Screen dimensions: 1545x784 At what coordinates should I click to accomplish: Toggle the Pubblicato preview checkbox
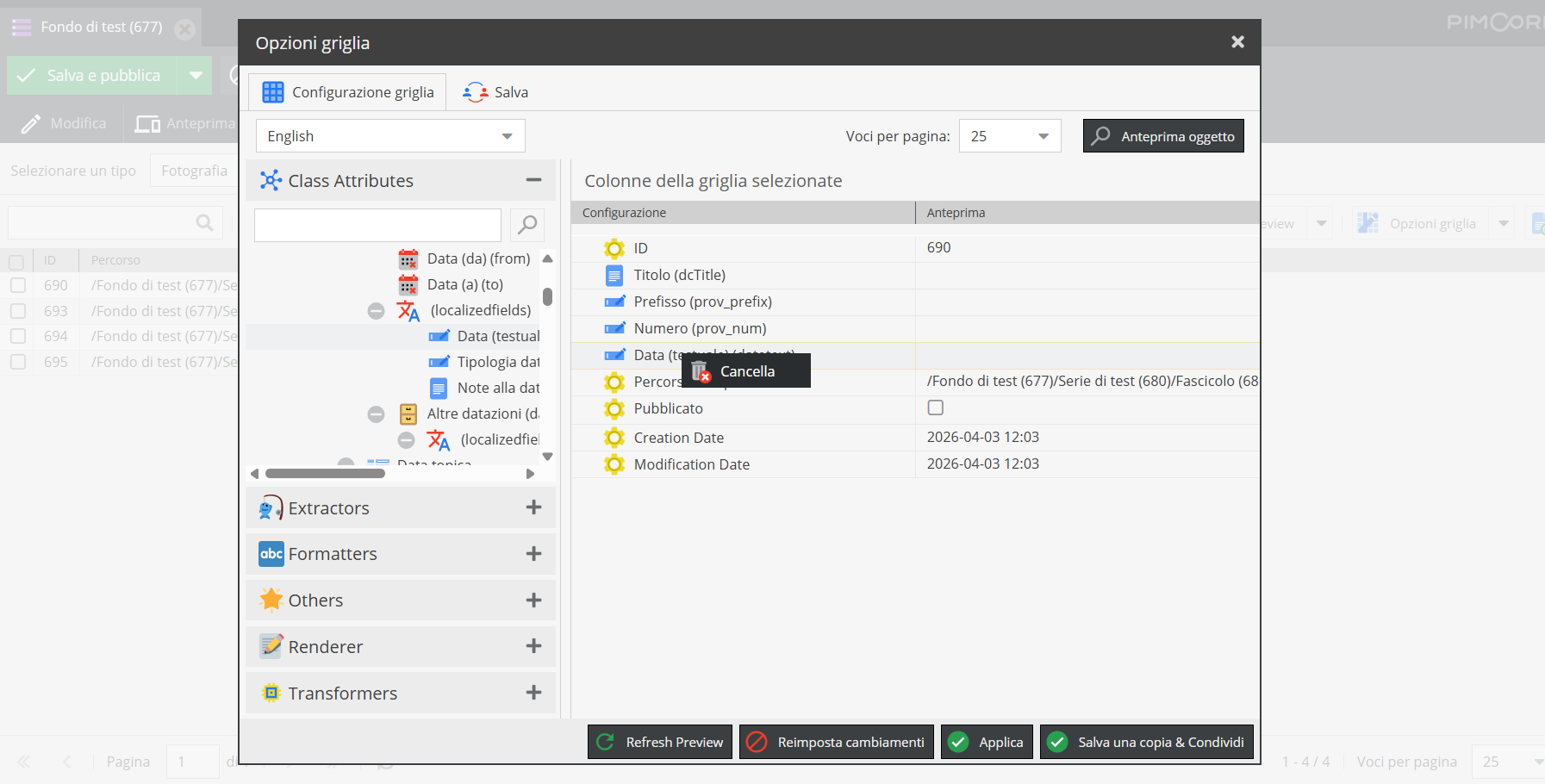click(935, 408)
